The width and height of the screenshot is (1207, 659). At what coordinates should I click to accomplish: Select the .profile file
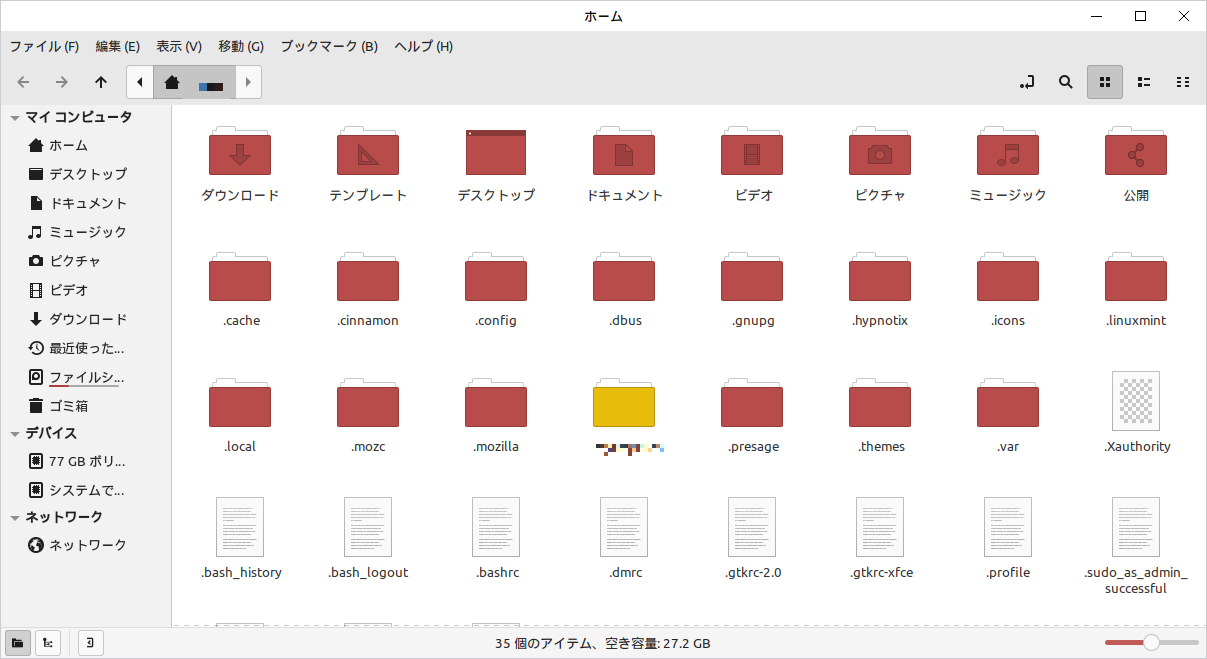[1008, 527]
